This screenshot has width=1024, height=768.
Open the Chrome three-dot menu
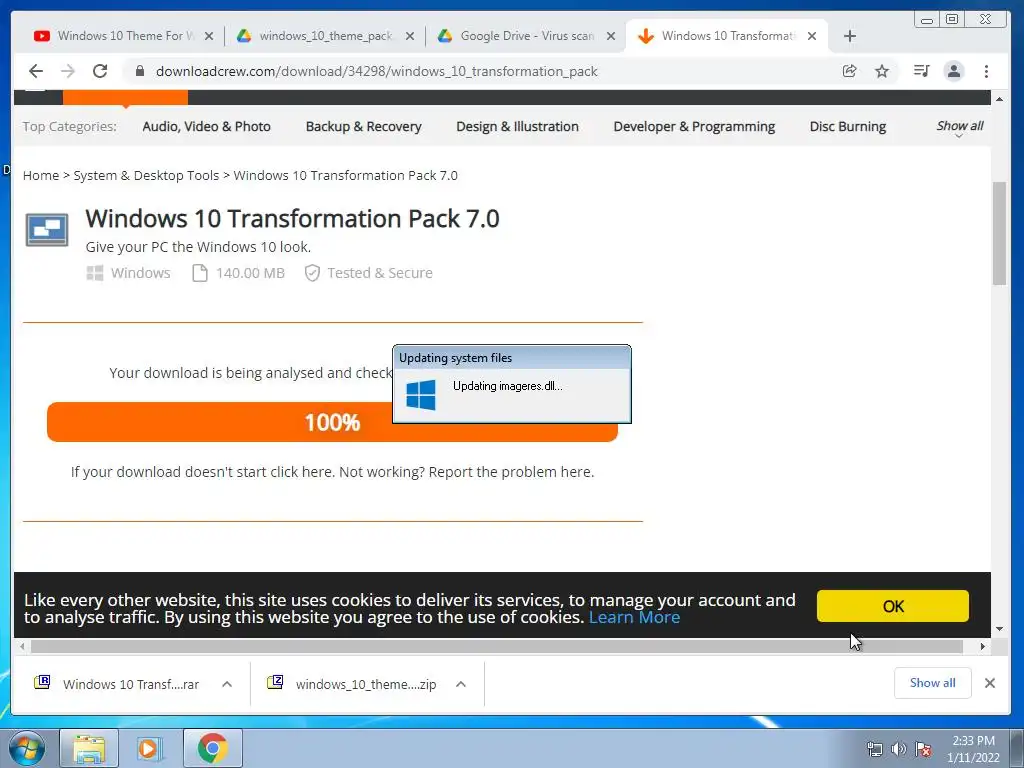(986, 71)
